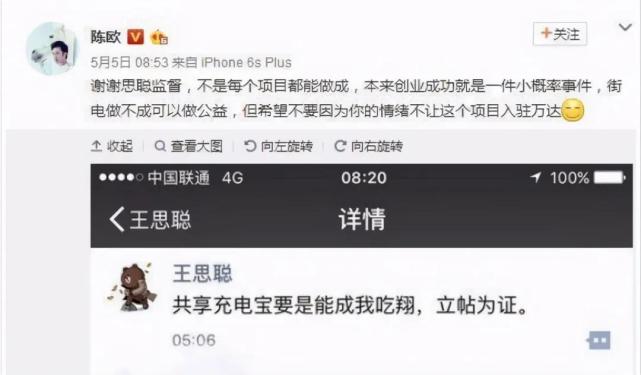
Task: Click the 详情 title in the header
Action: click(362, 219)
